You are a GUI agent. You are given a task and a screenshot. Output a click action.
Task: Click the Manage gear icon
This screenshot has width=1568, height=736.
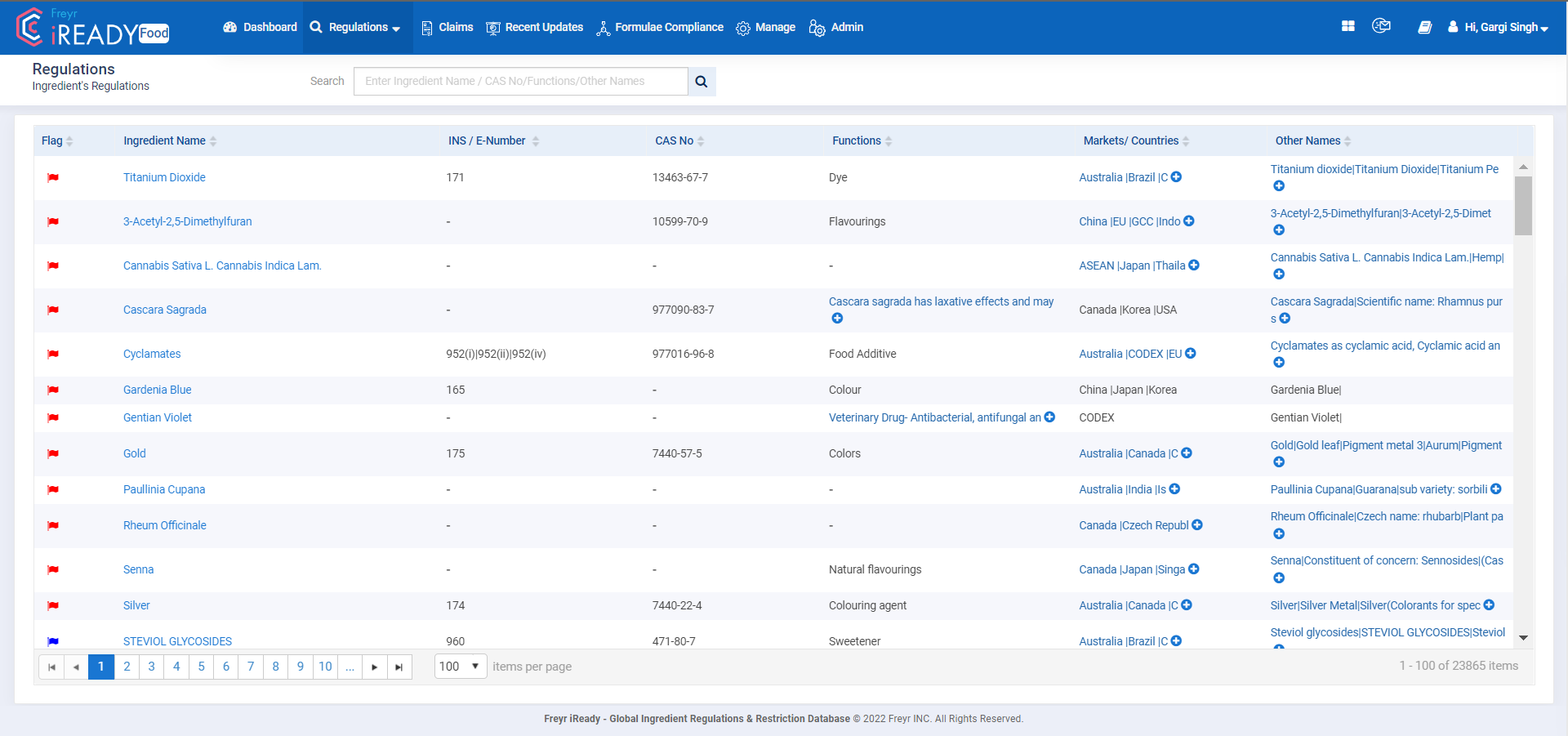click(743, 28)
